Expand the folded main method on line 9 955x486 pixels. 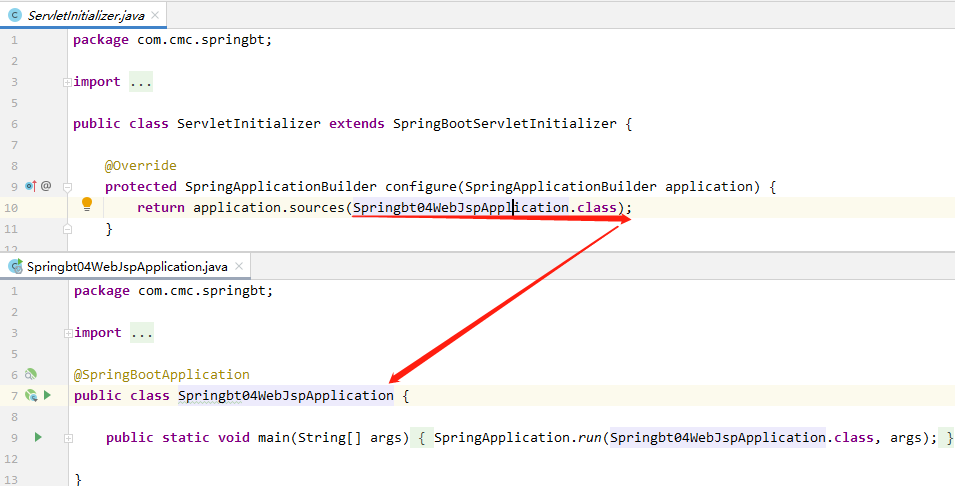(x=68, y=438)
